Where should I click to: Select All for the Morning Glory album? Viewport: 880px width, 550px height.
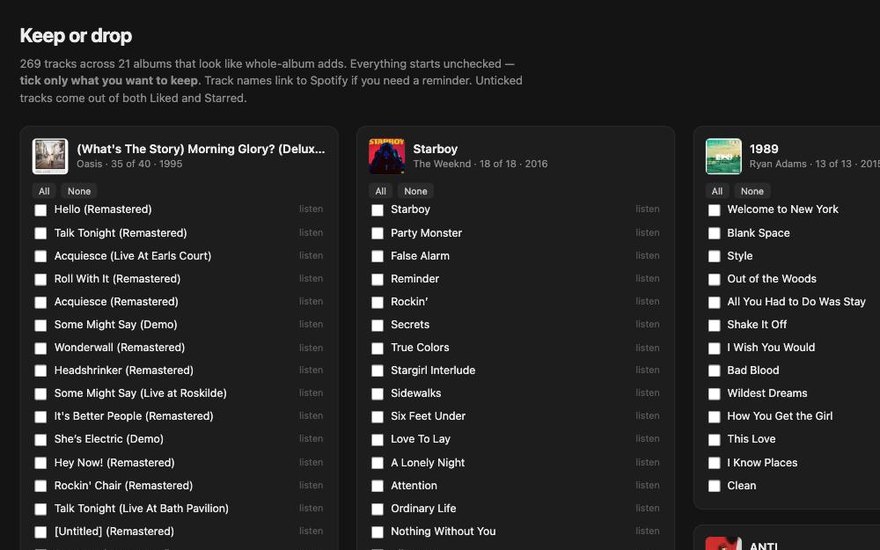coord(44,191)
